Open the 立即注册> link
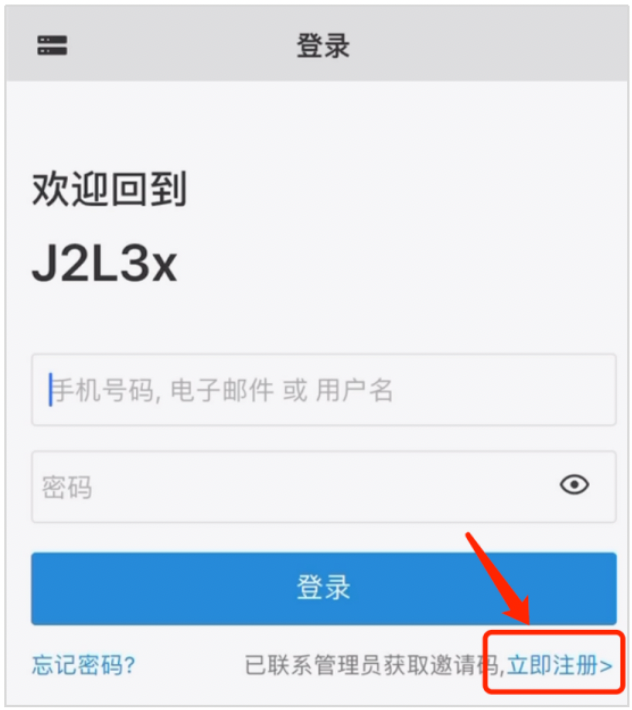Image resolution: width=632 pixels, height=710 pixels. tap(560, 665)
